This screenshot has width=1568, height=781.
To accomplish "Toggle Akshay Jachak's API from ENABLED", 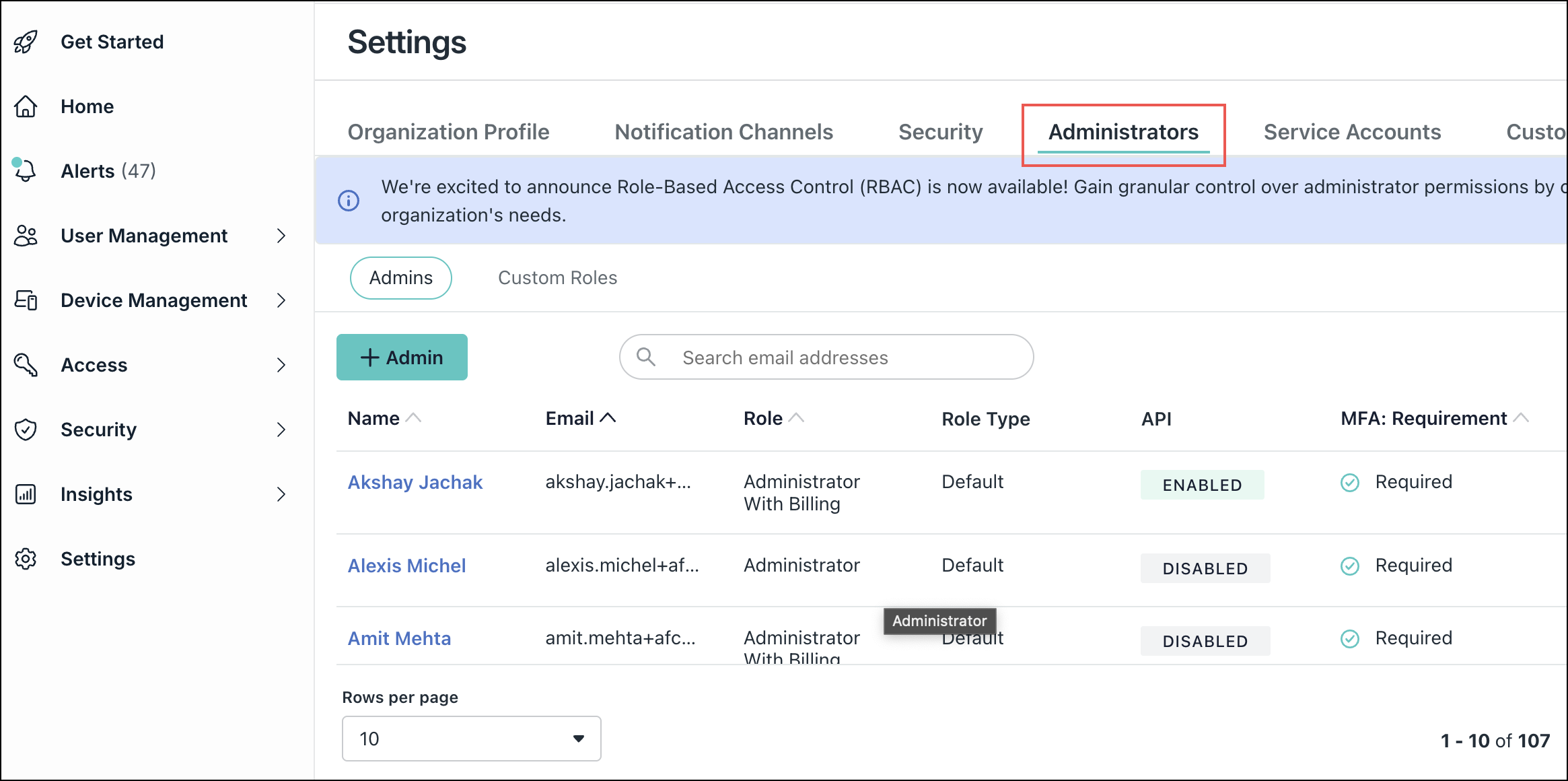I will point(1202,485).
